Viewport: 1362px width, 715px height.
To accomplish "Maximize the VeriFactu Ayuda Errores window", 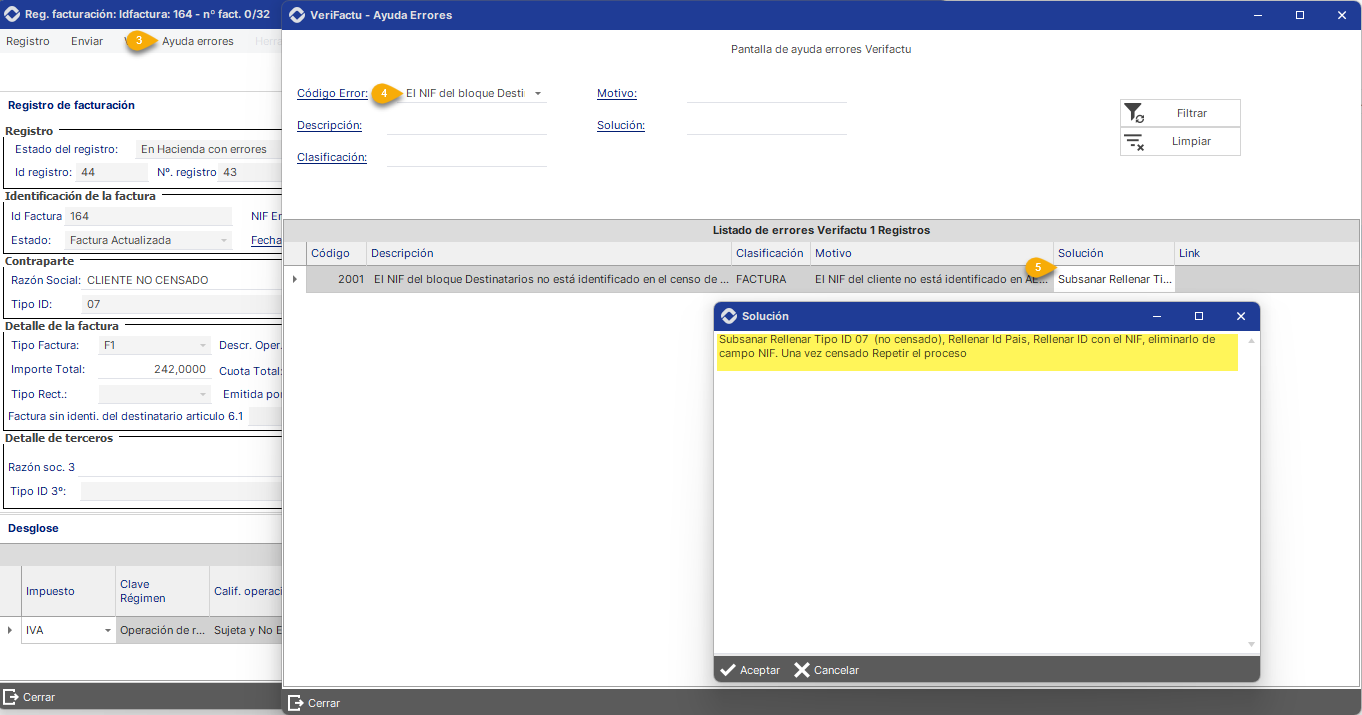I will [x=1299, y=15].
